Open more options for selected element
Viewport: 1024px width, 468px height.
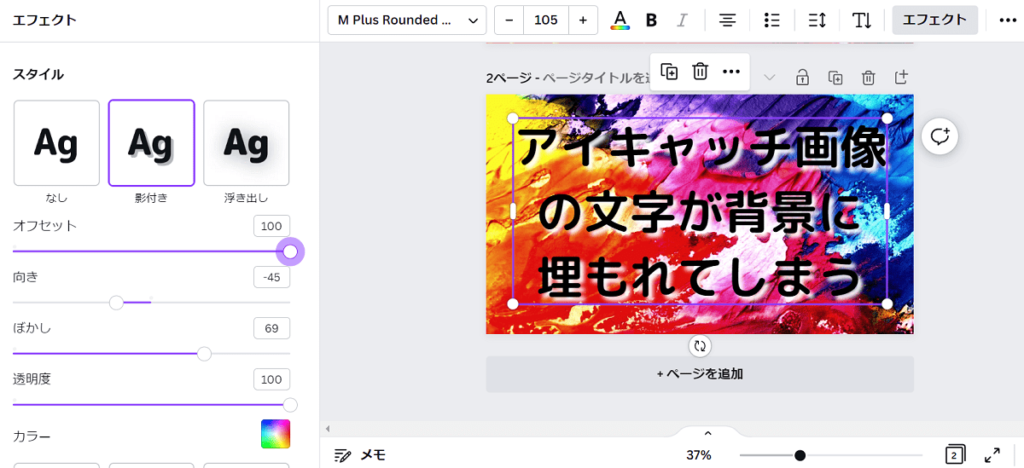point(731,71)
